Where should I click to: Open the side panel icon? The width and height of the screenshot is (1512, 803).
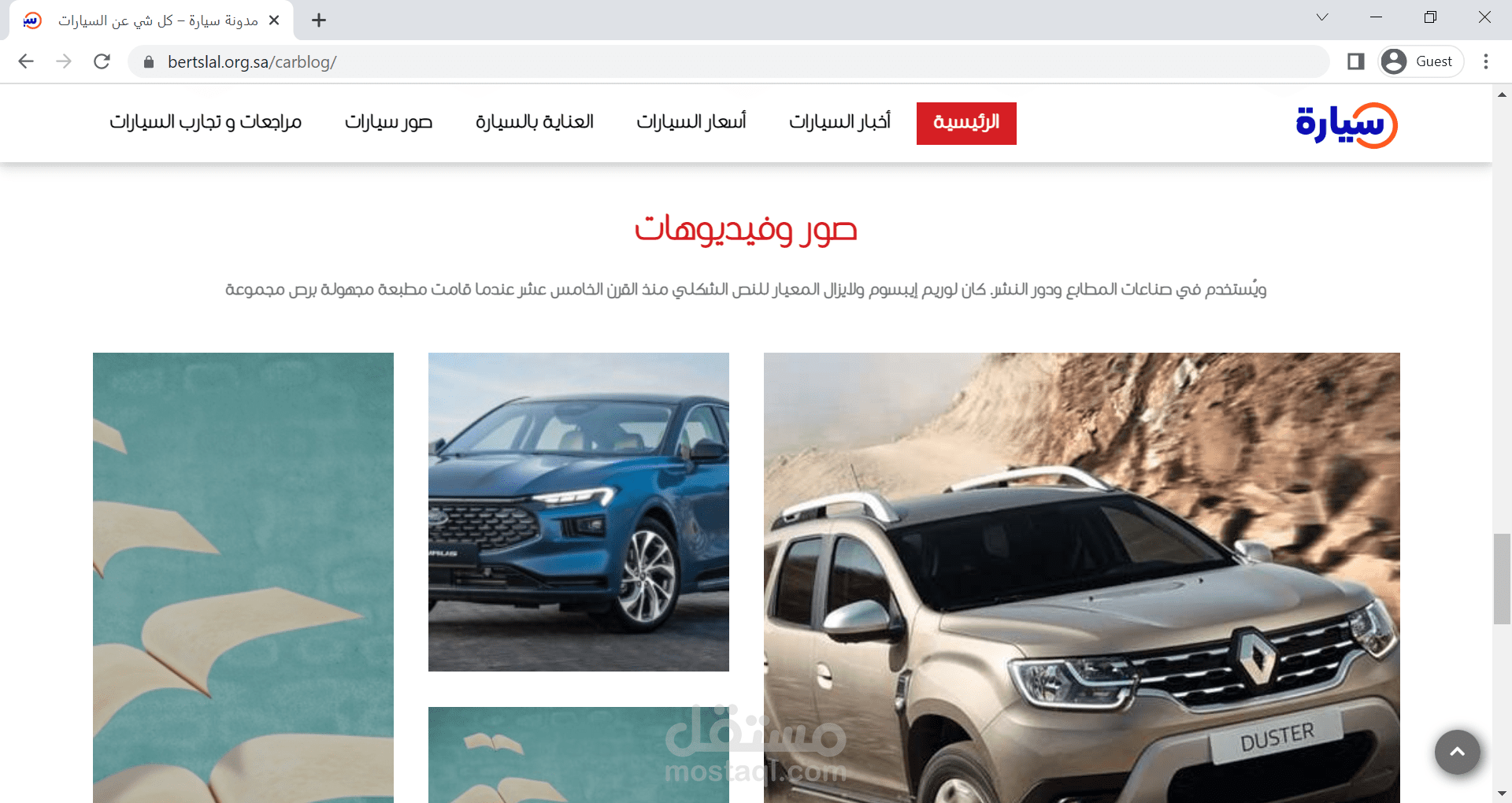(1355, 61)
